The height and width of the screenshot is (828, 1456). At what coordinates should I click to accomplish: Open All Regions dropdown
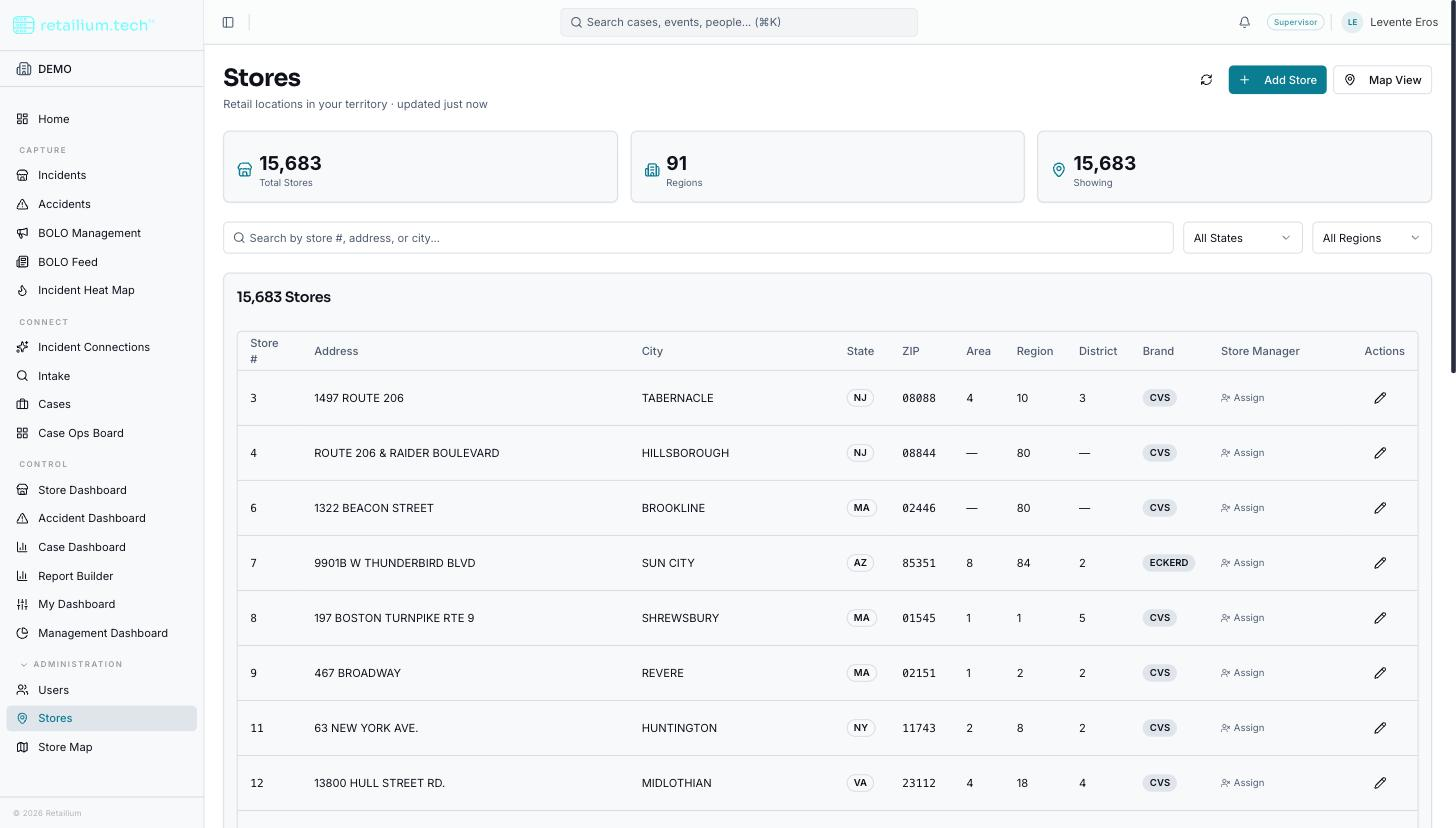pyautogui.click(x=1371, y=238)
